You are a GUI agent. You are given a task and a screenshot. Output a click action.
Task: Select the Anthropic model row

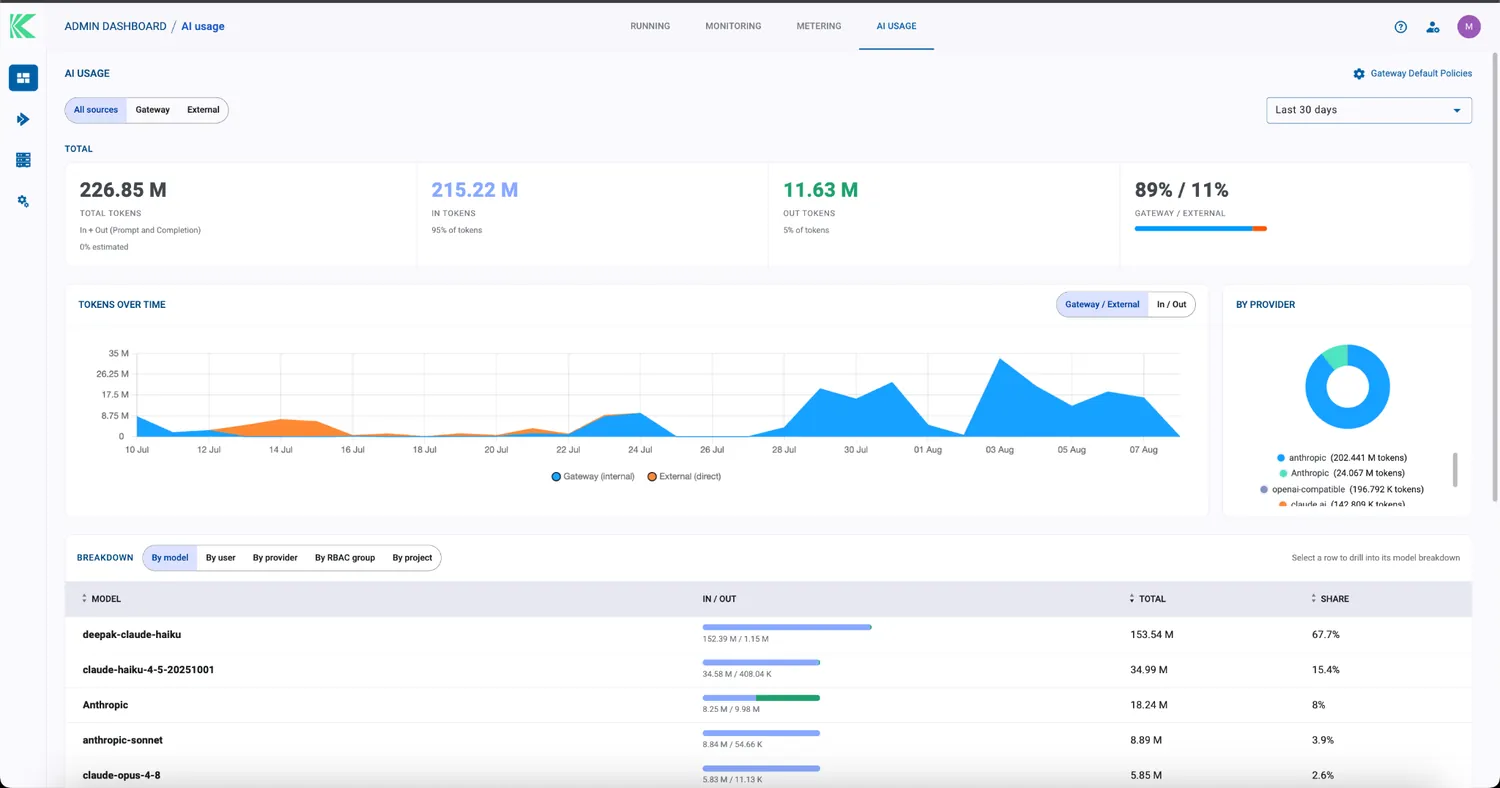[768, 705]
